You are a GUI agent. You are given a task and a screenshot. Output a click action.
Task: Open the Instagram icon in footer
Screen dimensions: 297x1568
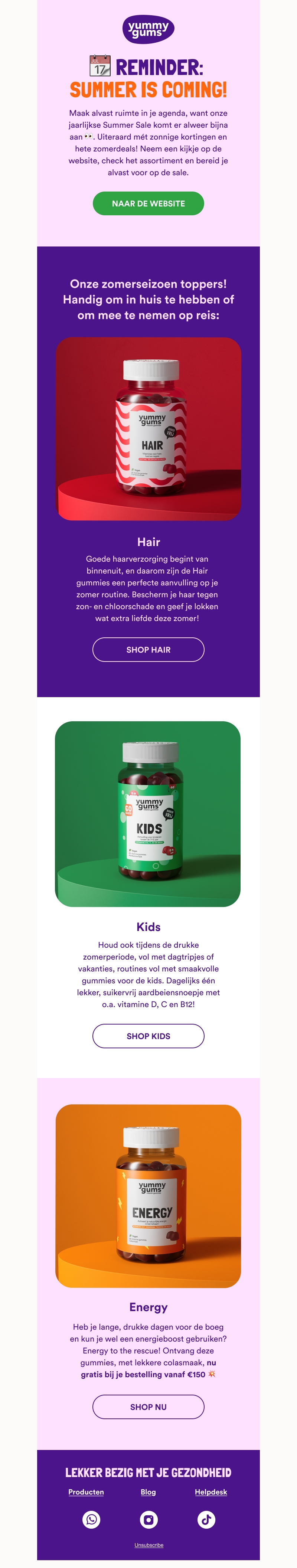pos(148,1519)
